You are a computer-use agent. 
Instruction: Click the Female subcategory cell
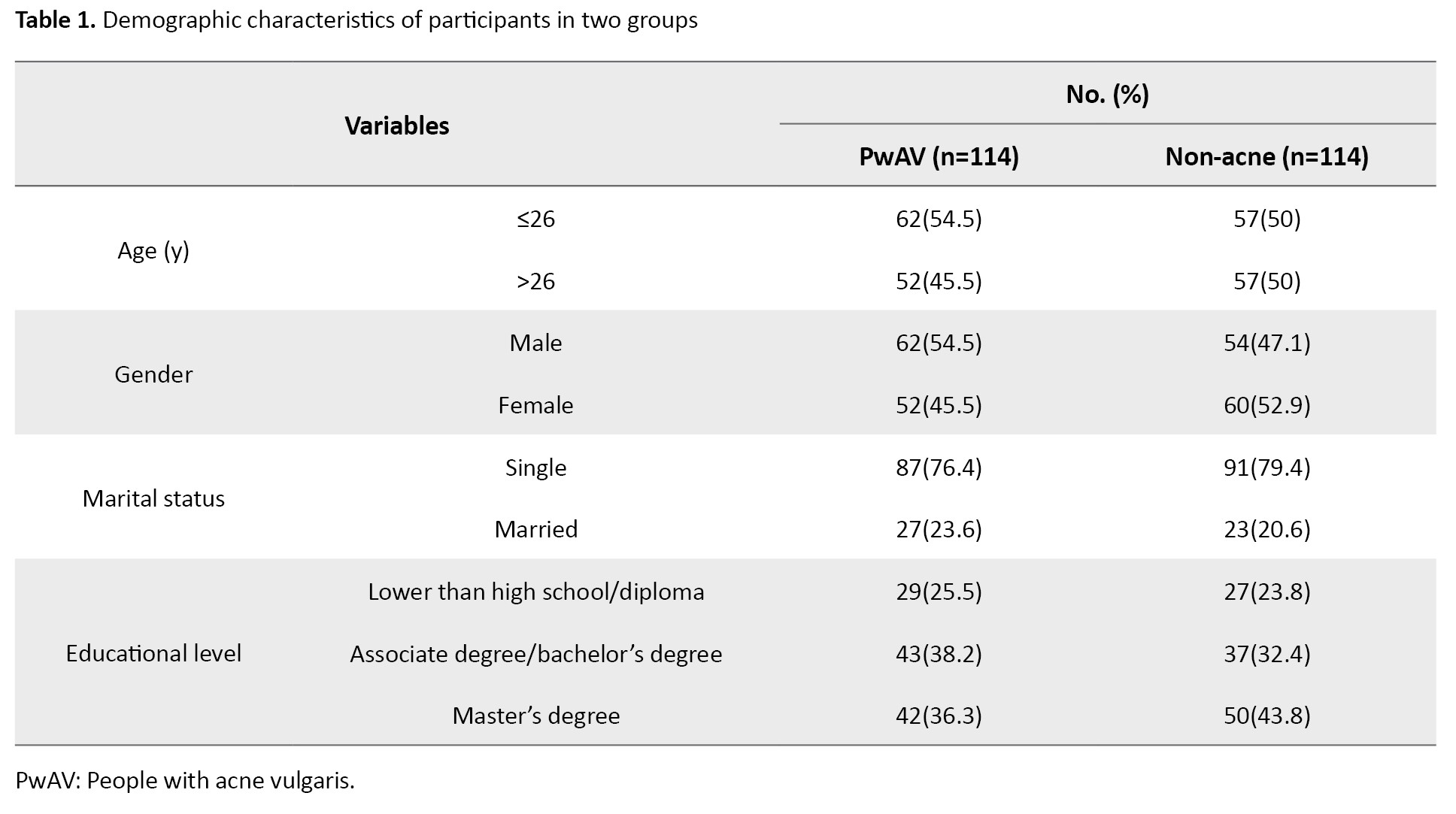coord(535,405)
